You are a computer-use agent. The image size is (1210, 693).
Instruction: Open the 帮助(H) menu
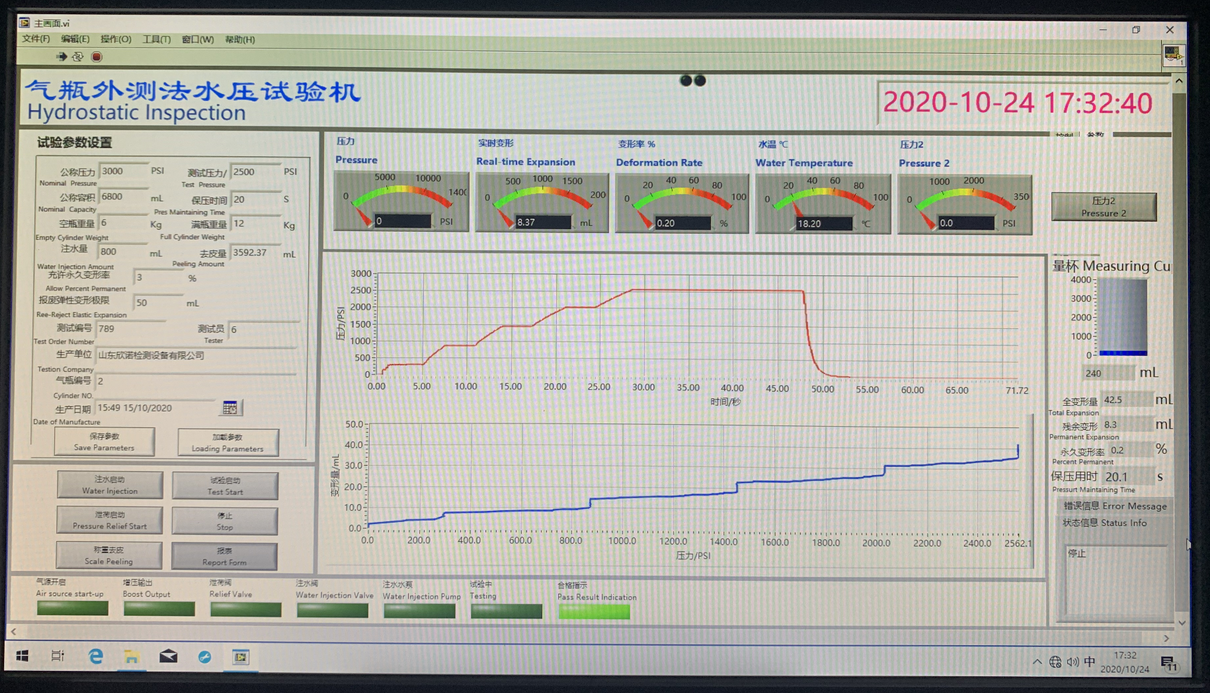pyautogui.click(x=240, y=40)
